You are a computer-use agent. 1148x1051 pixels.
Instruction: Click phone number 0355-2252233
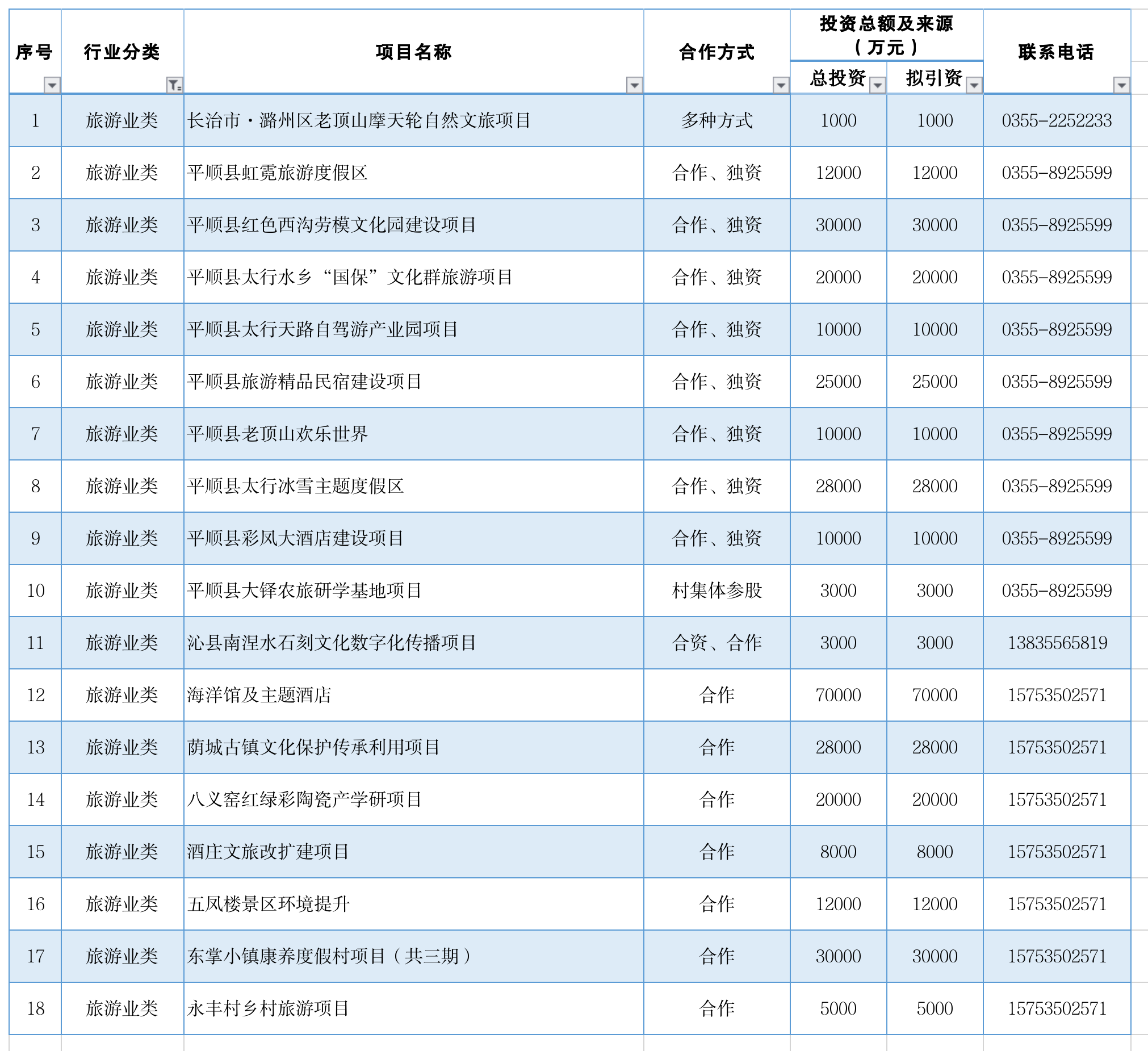(x=1056, y=120)
